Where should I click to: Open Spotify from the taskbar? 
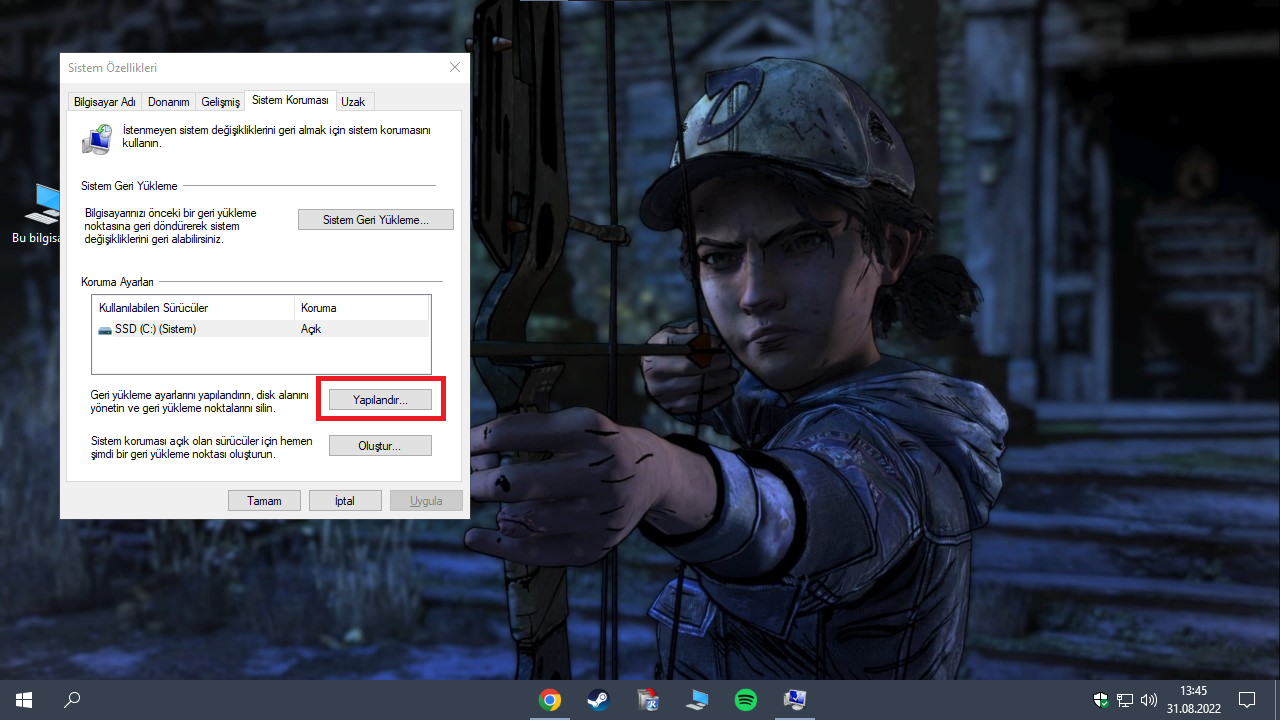pyautogui.click(x=746, y=700)
